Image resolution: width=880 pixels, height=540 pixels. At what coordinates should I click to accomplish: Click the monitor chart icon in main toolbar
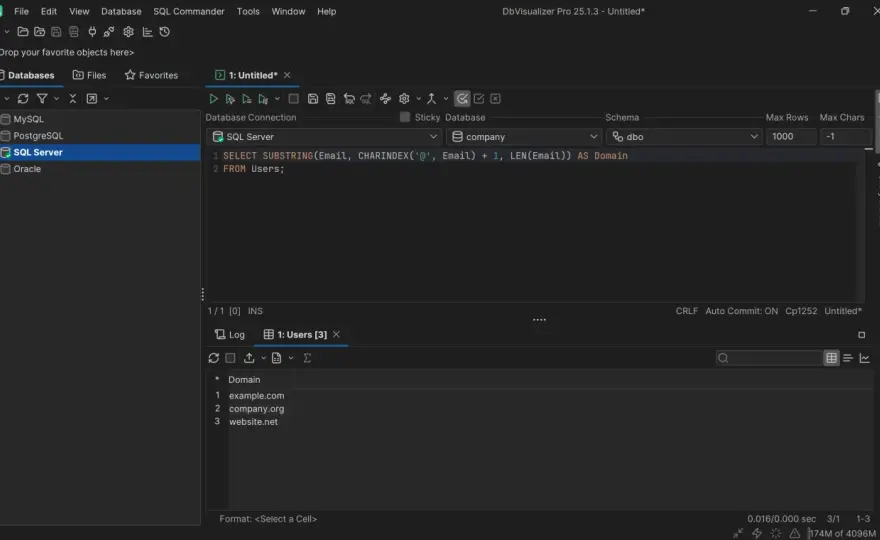(x=148, y=32)
